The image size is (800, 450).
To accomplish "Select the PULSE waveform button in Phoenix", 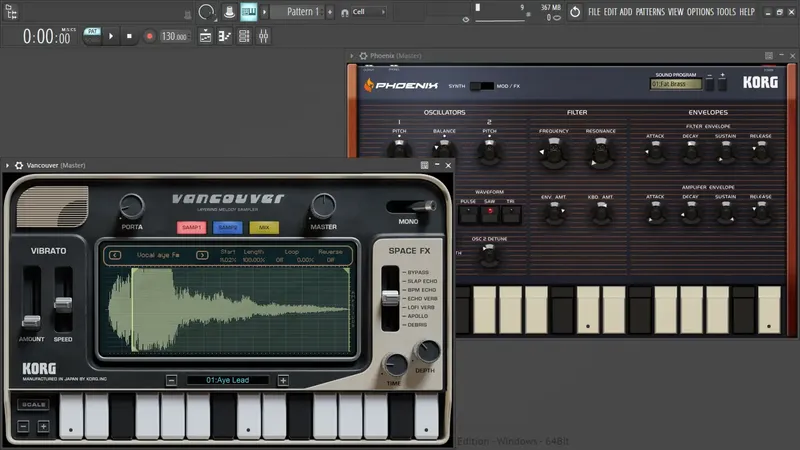I will (468, 214).
